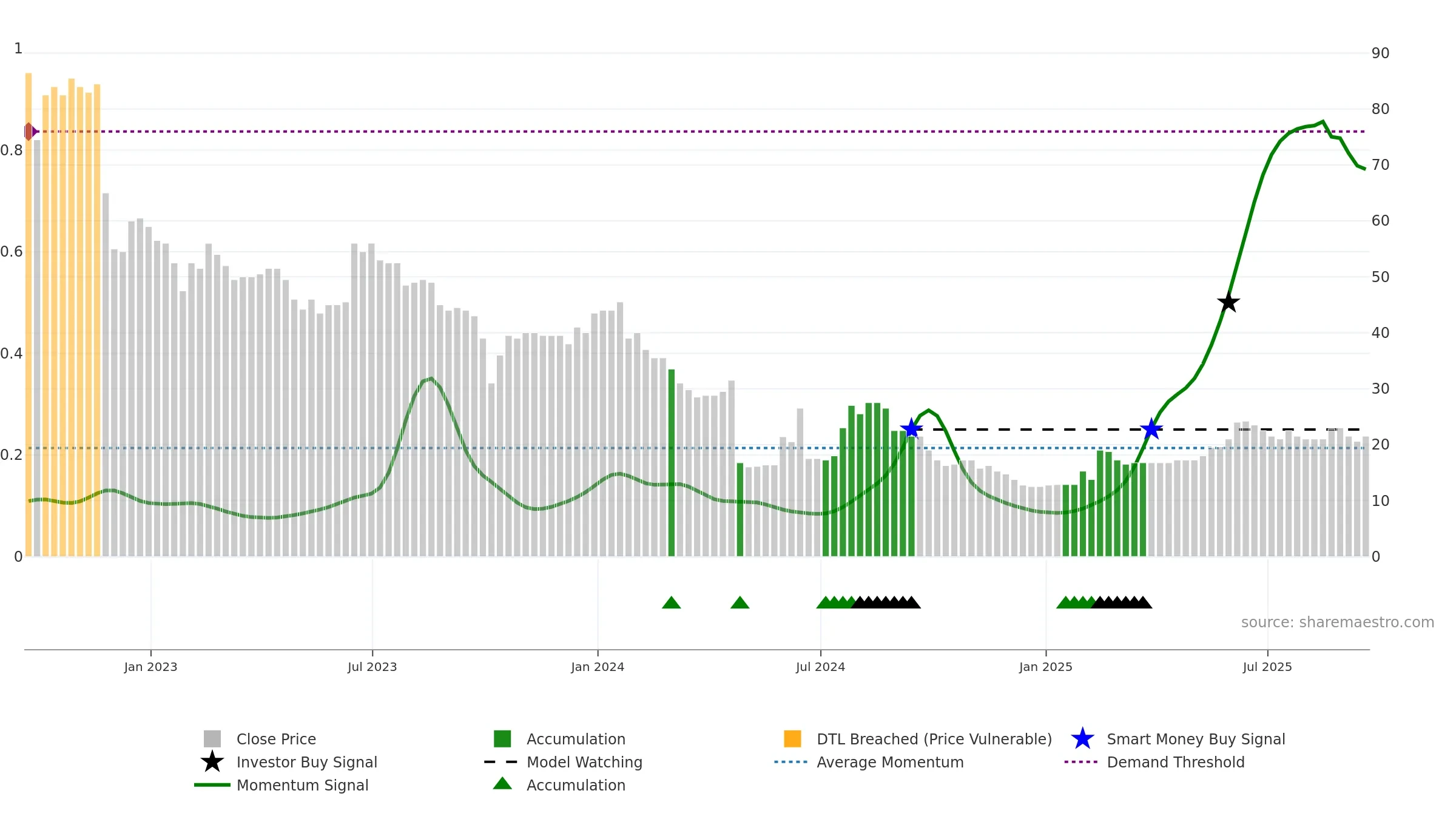1456x819 pixels.
Task: Hide Average Momentum via legend entry
Action: [890, 762]
